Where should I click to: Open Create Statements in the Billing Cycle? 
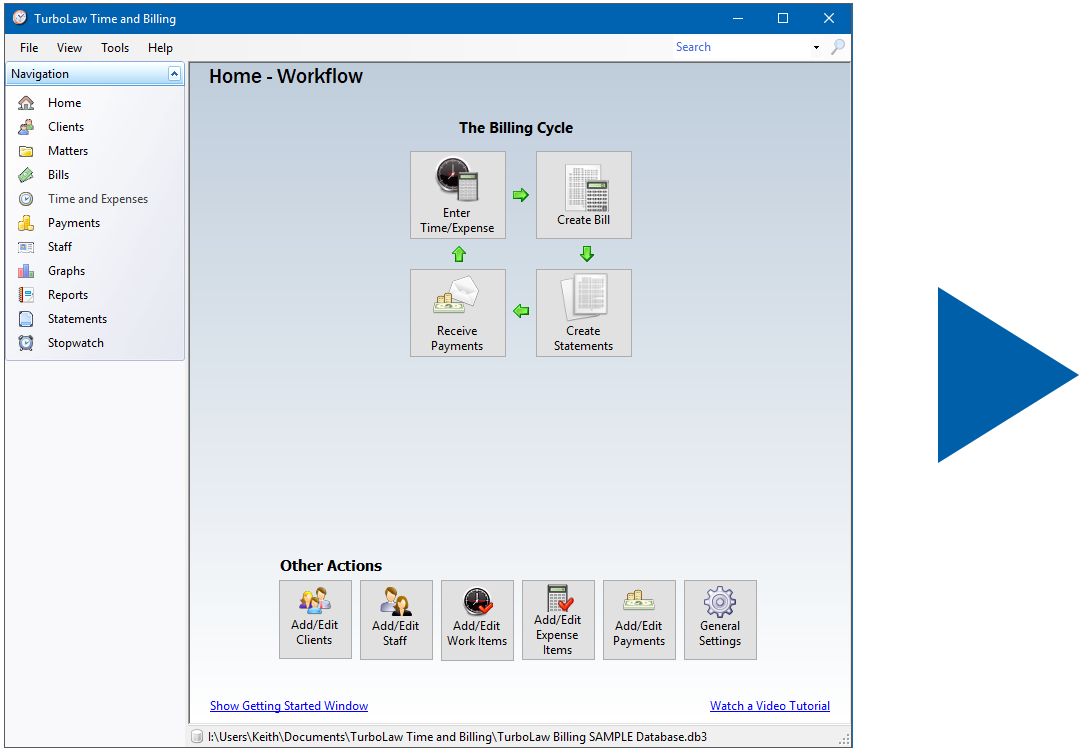click(x=584, y=313)
